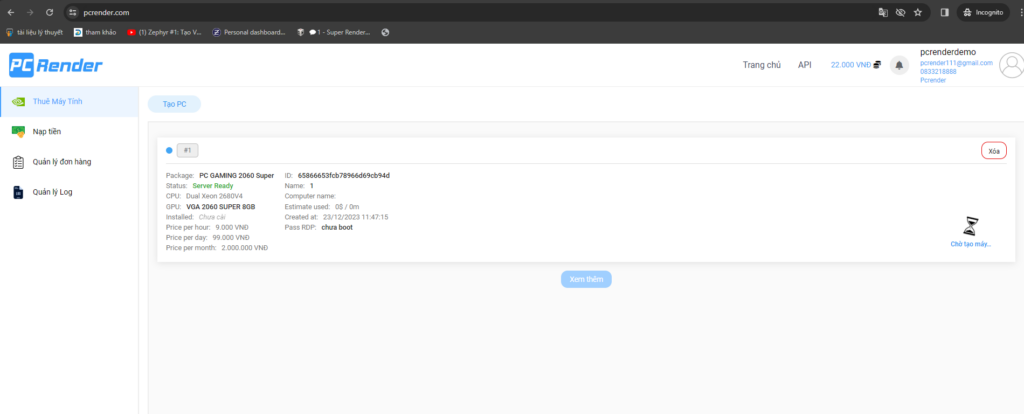Open the site information icon by the URL

click(73, 12)
